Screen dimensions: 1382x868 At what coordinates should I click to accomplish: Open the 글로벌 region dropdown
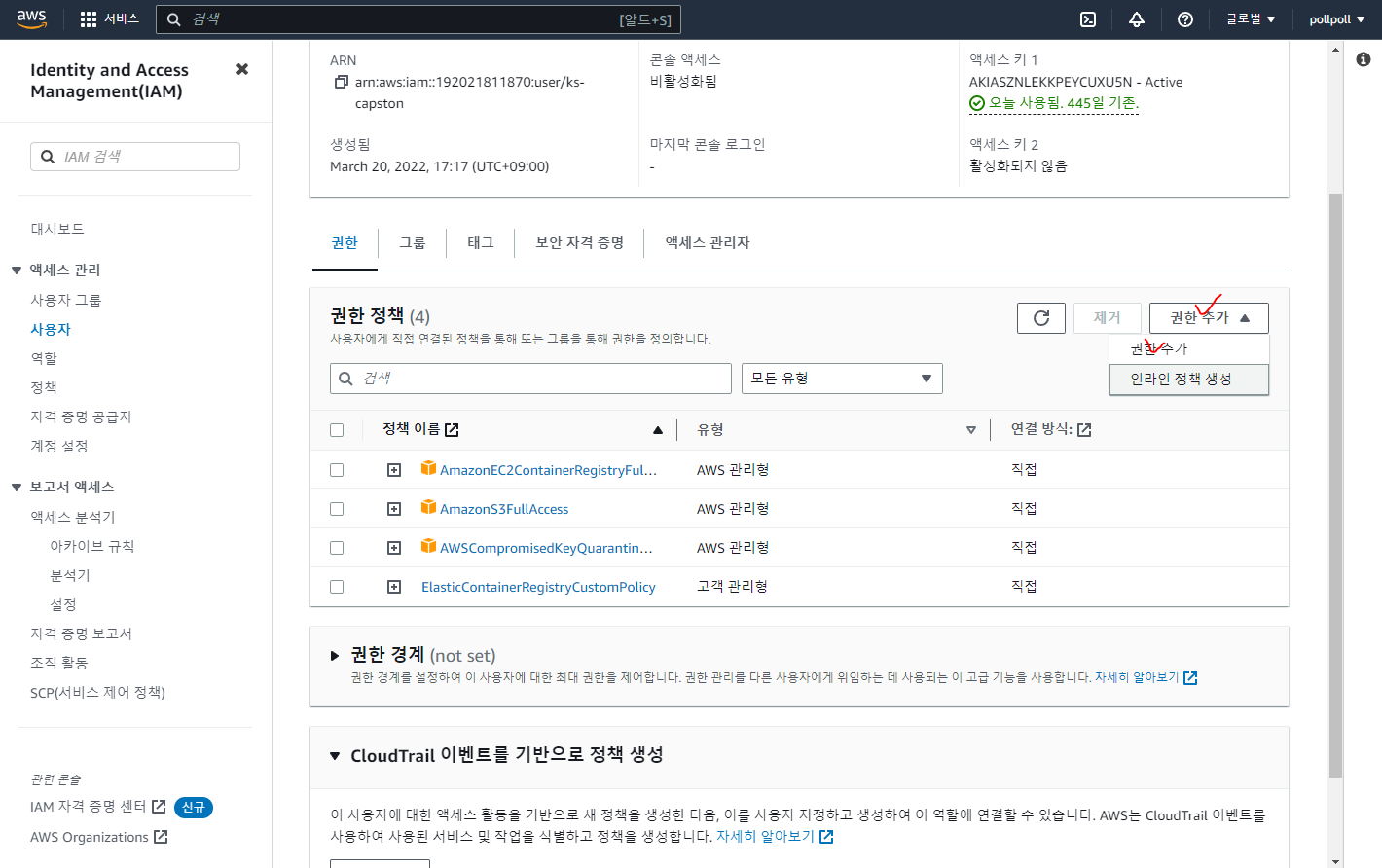[1250, 19]
